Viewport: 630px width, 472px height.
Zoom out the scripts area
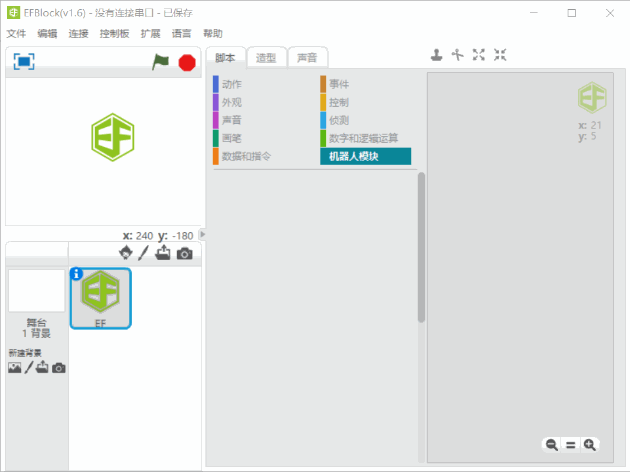click(552, 445)
